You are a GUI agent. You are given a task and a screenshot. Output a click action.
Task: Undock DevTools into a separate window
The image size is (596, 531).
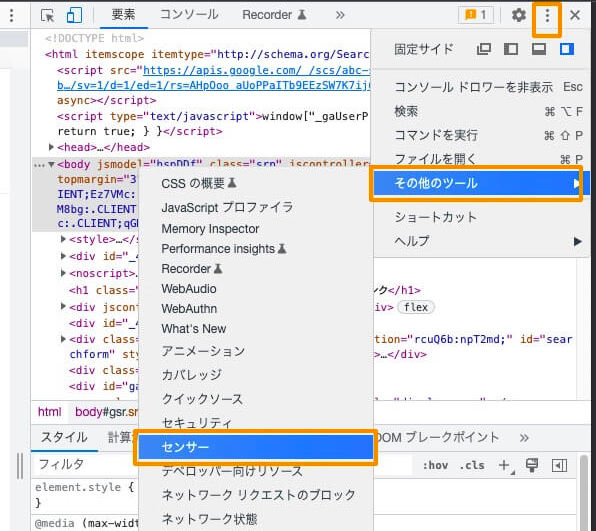click(x=483, y=49)
